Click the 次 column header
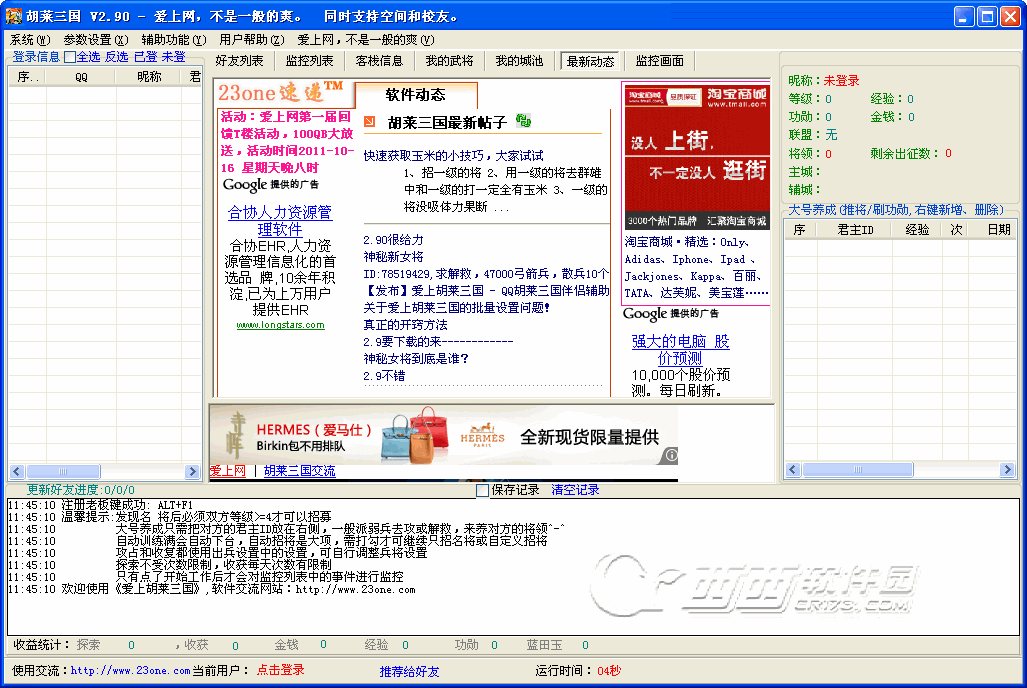Image resolution: width=1027 pixels, height=688 pixels. [956, 230]
